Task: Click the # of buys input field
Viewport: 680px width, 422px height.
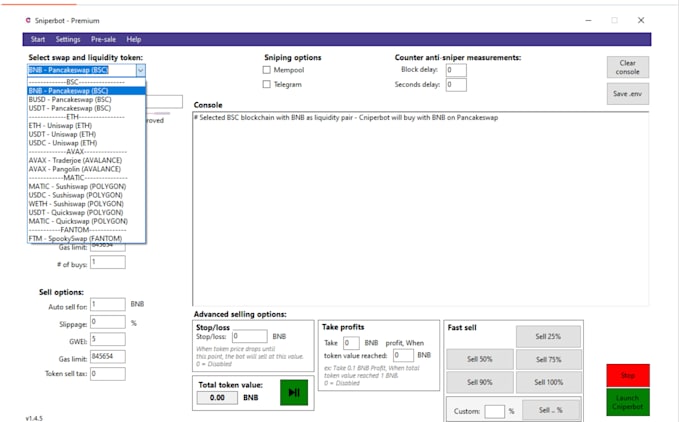Action: point(108,262)
